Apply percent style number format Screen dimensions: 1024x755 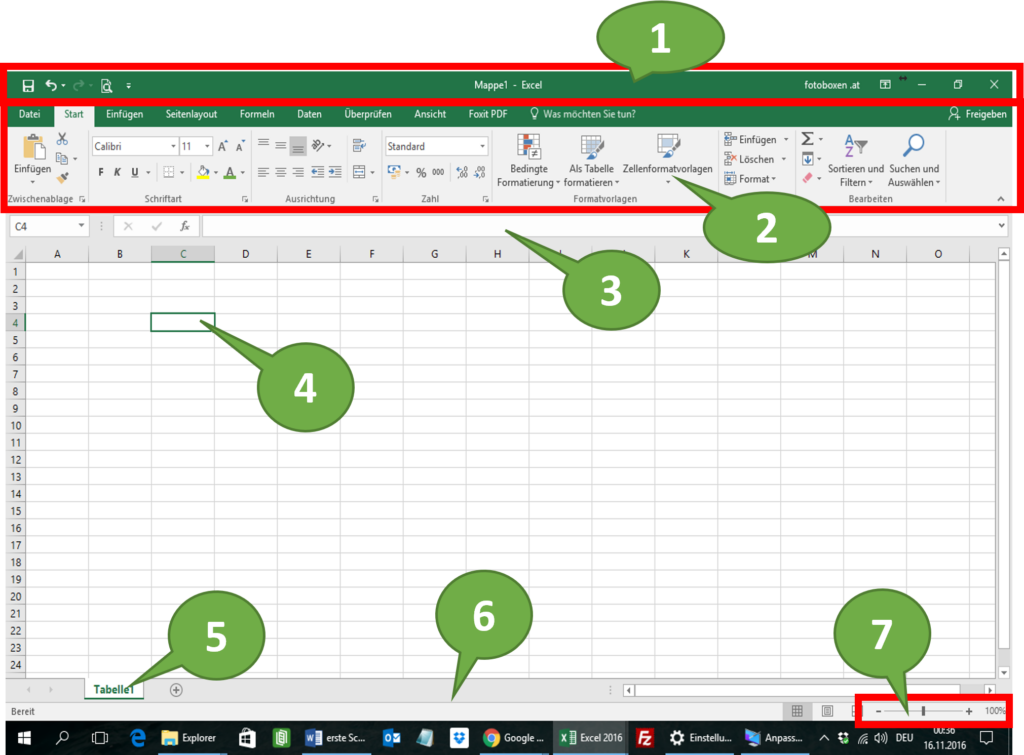(x=421, y=172)
